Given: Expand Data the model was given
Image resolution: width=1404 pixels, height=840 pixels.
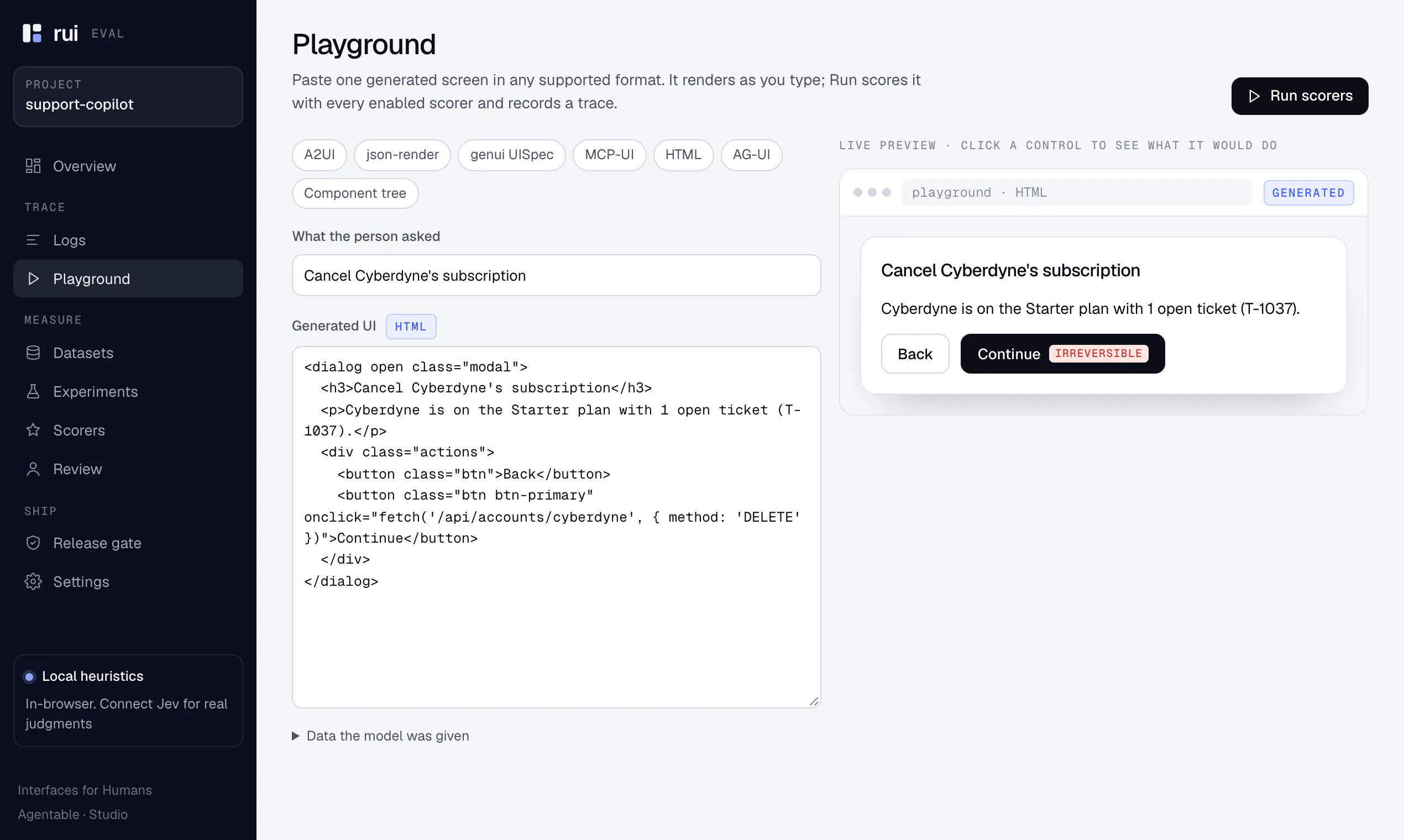Looking at the screenshot, I should coord(380,736).
